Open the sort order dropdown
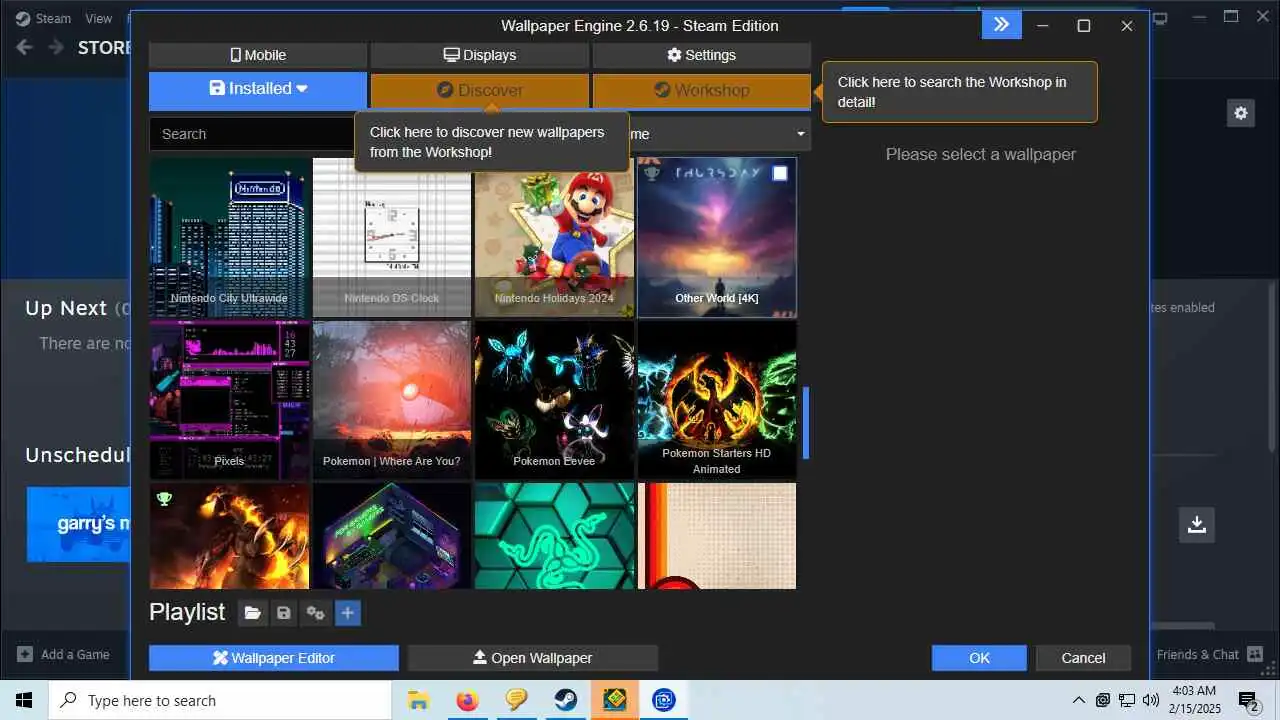Screen dimensions: 1280x720 [x=720, y=134]
